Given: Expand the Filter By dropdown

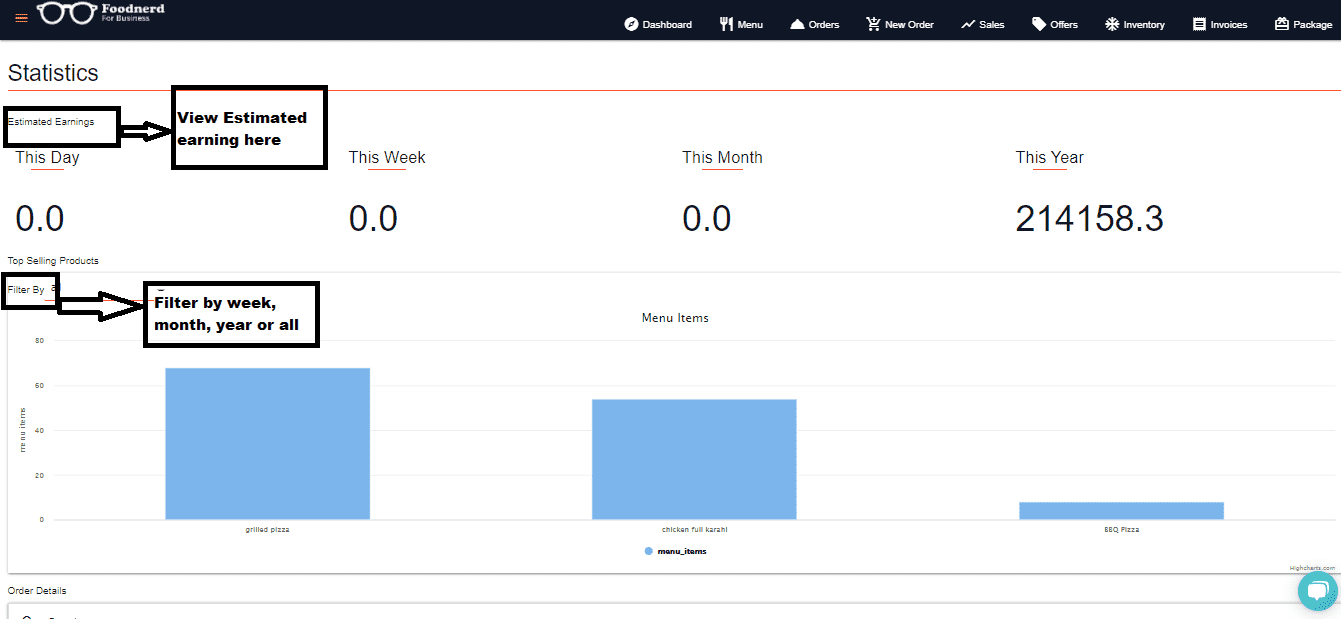Looking at the screenshot, I should pyautogui.click(x=54, y=289).
